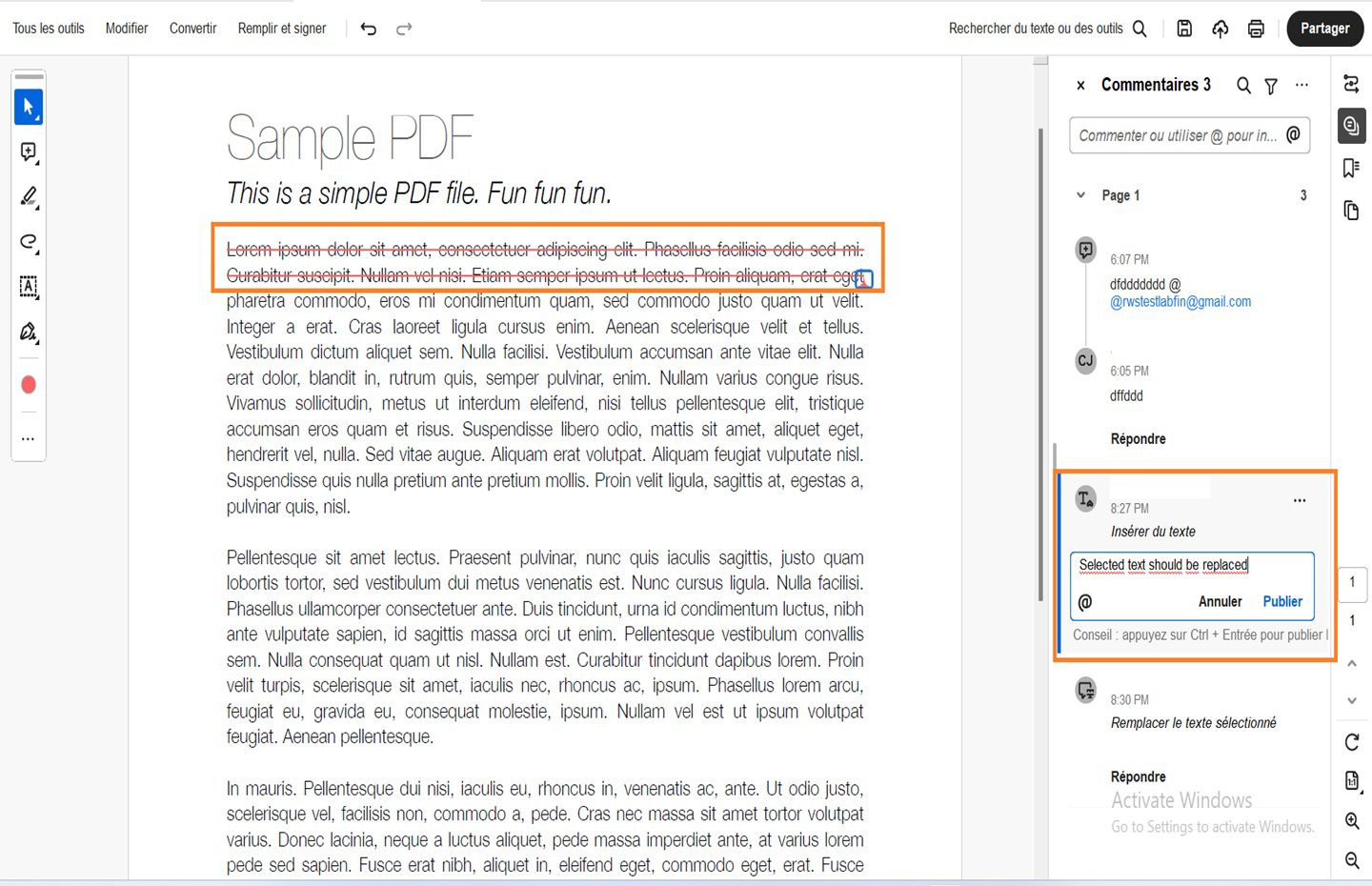Select the red recording dot tool

(29, 384)
